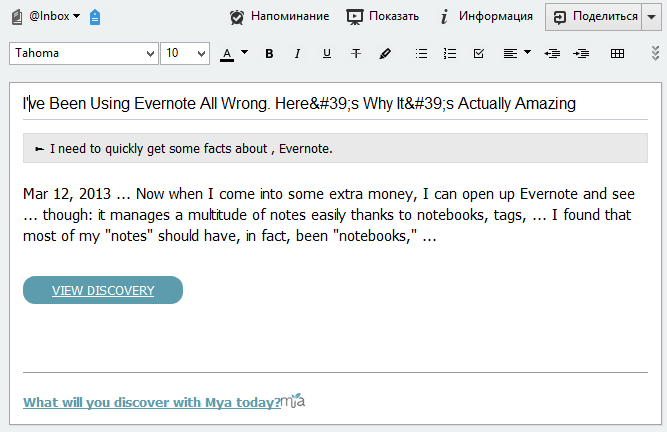Toggle bold formatting
The height and width of the screenshot is (432, 667).
269,54
